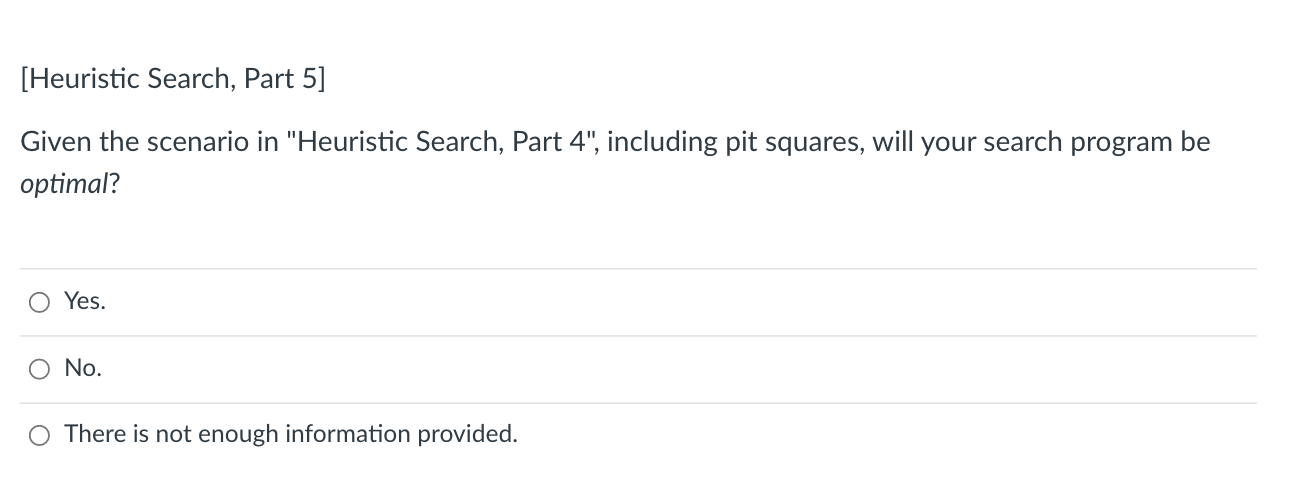Screen dimensions: 1292x496
Task: Click the word "be" ending the first line
Action: [1195, 143]
